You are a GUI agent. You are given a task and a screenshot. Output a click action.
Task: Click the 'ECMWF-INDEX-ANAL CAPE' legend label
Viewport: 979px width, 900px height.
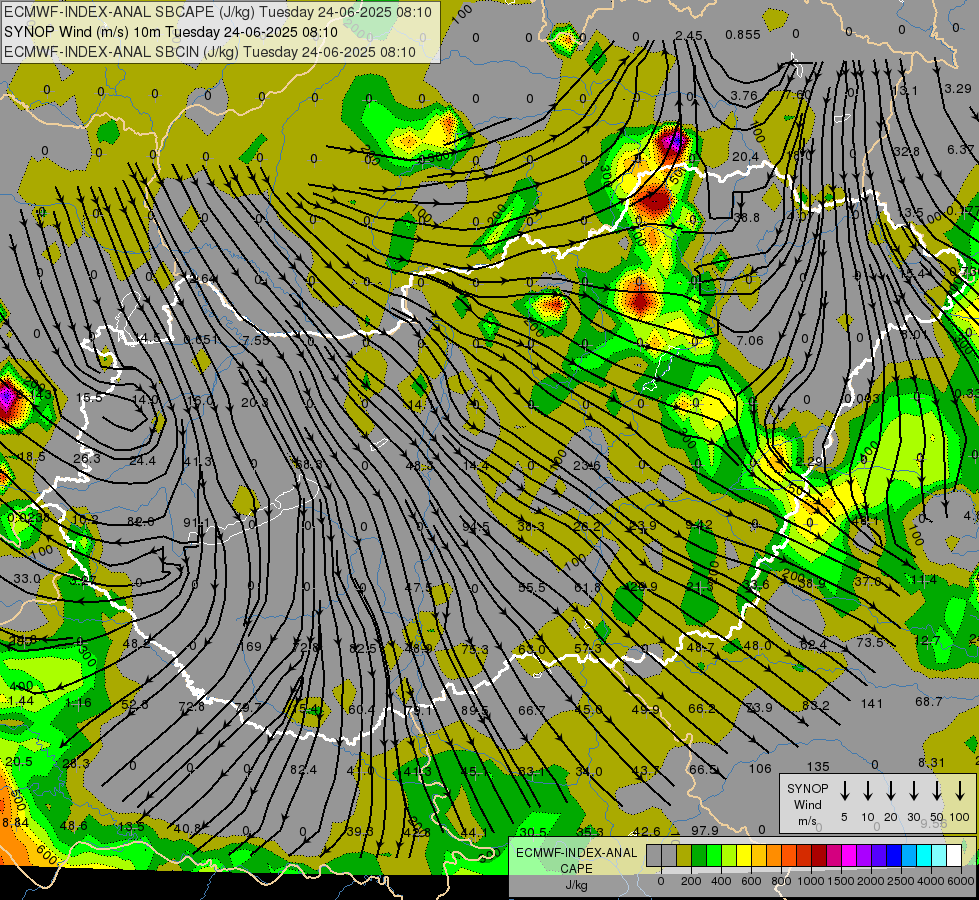tap(576, 860)
